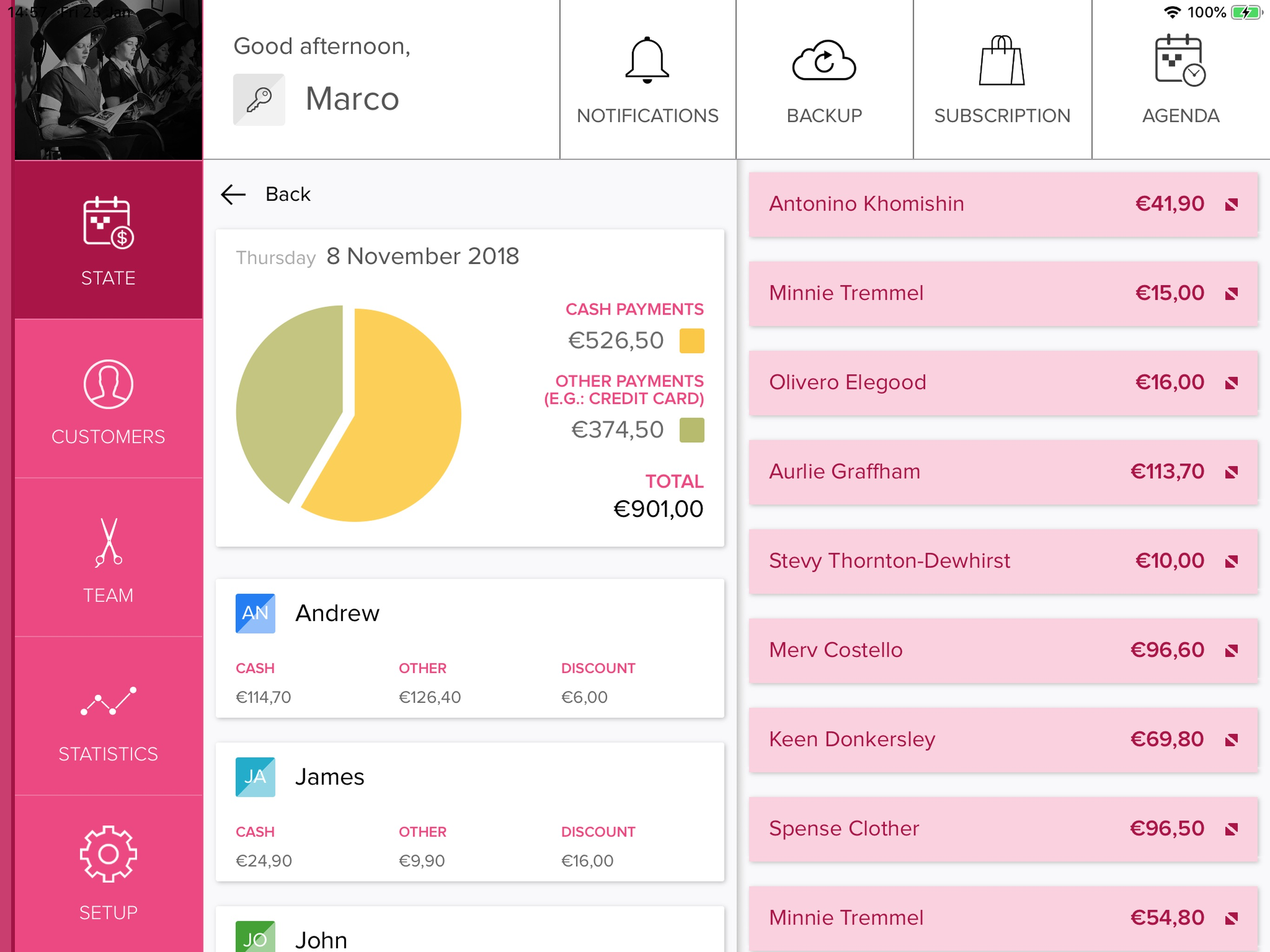Click the yellow cash payments color swatch
The width and height of the screenshot is (1270, 952).
tap(692, 340)
